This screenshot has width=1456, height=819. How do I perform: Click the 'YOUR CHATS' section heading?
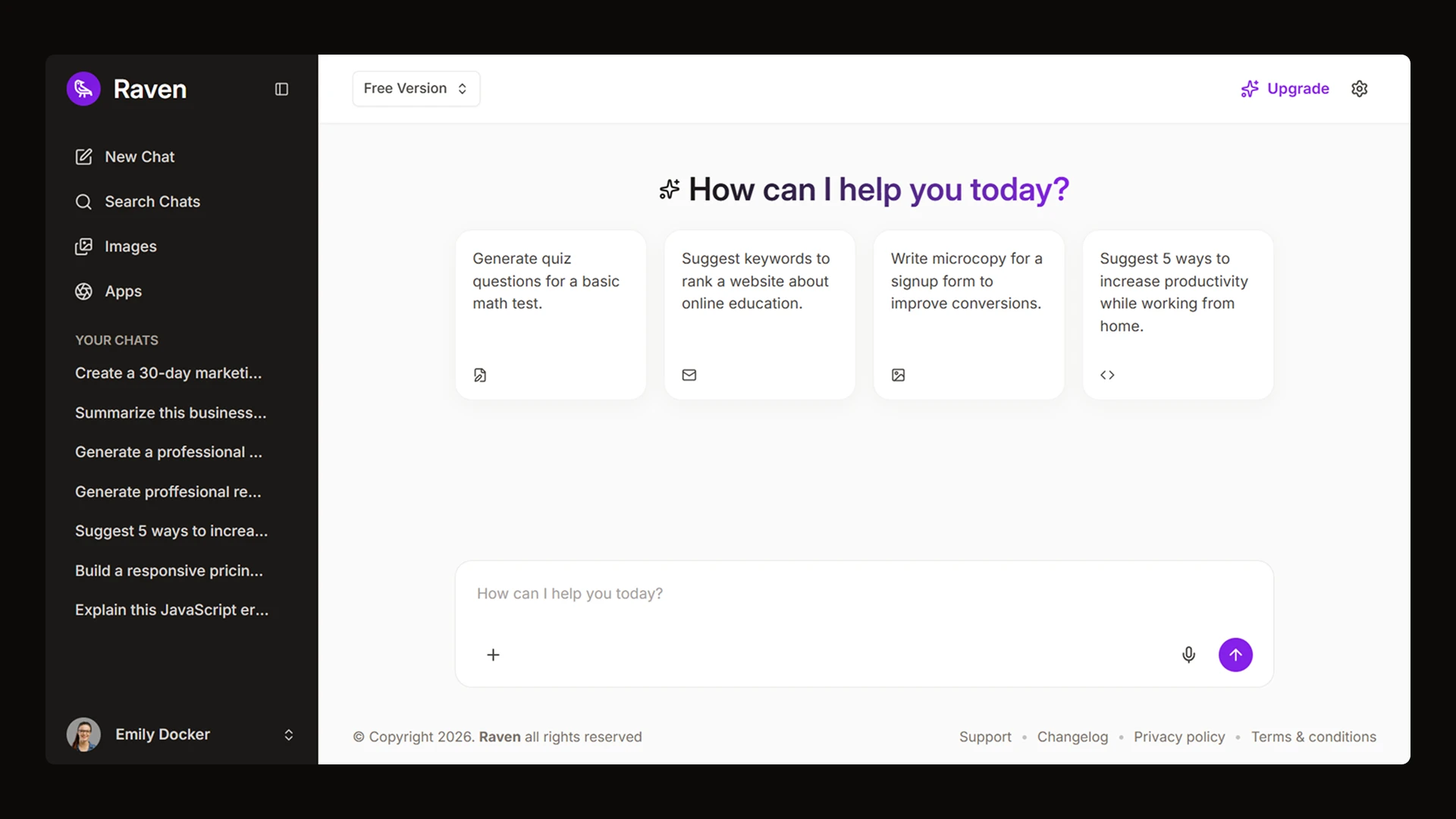[x=117, y=340]
